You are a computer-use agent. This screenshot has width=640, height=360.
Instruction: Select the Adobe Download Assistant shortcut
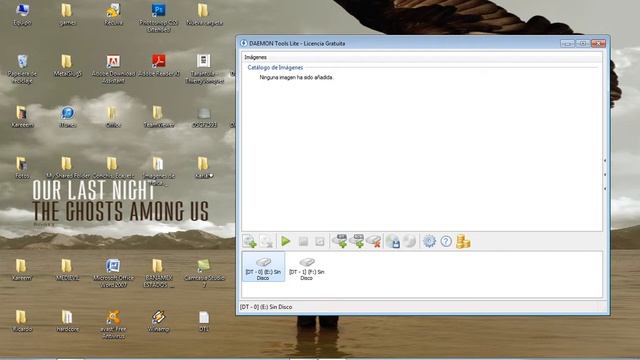point(113,69)
